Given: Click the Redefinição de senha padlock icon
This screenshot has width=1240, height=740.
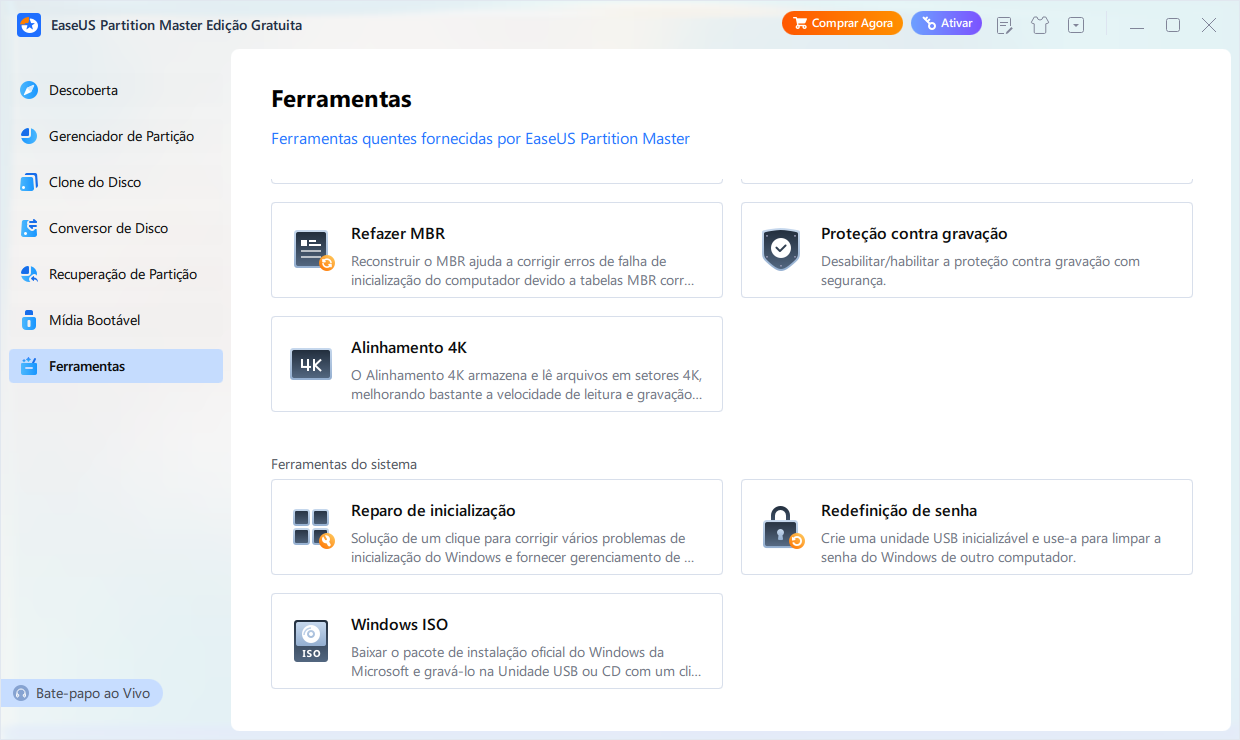Looking at the screenshot, I should coord(782,527).
